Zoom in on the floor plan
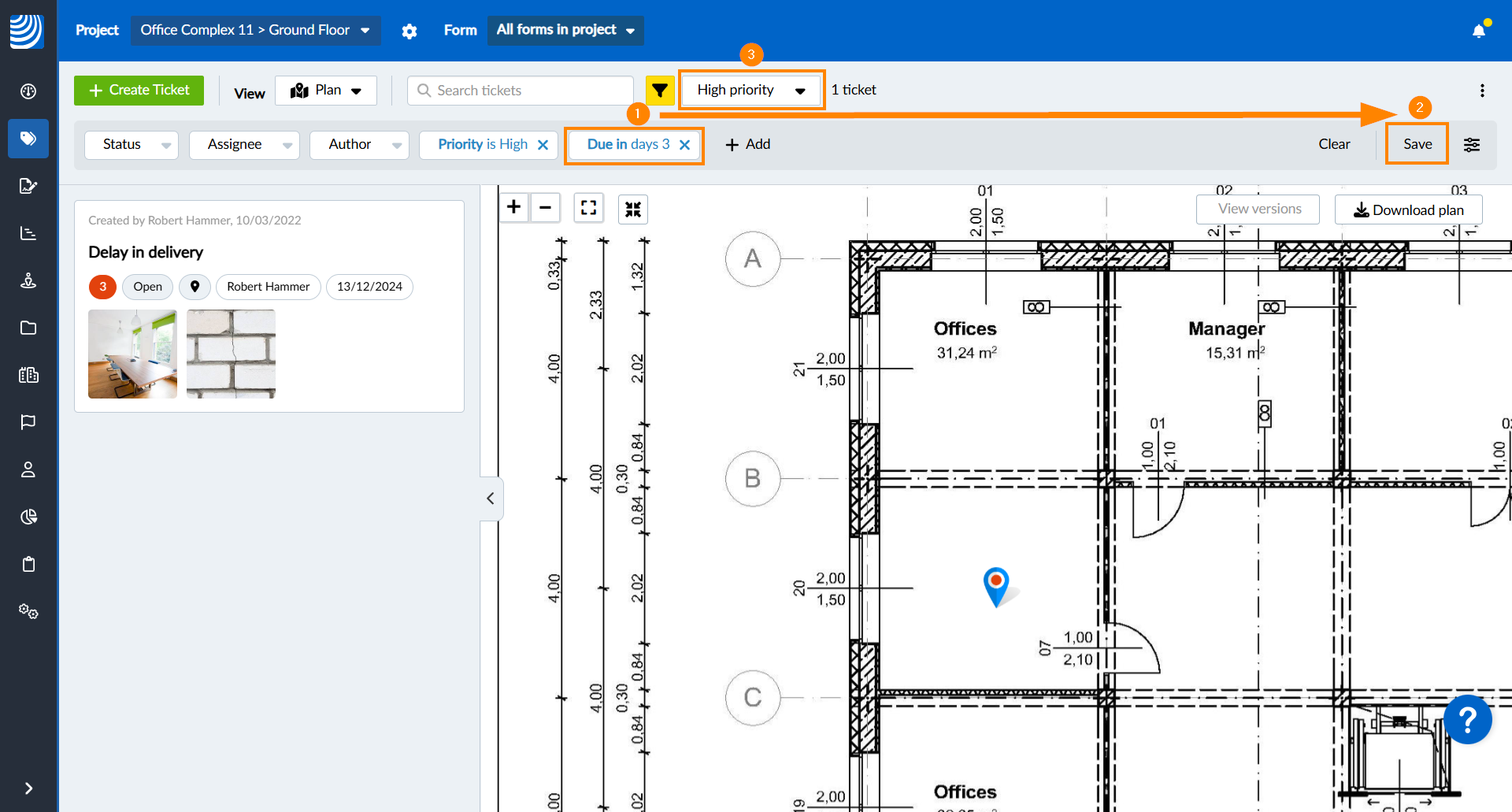The width and height of the screenshot is (1512, 812). click(x=514, y=207)
